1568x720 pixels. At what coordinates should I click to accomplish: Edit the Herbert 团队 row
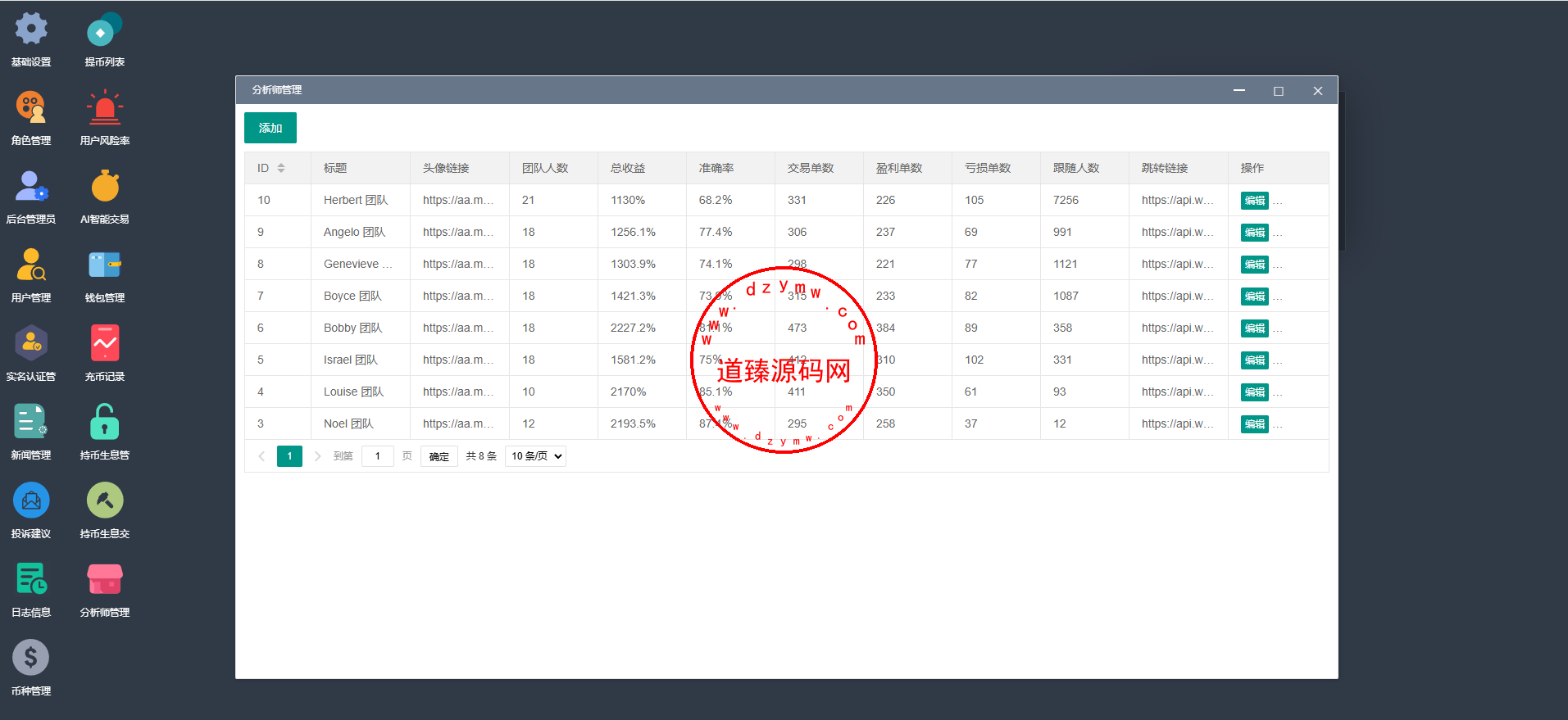1254,201
